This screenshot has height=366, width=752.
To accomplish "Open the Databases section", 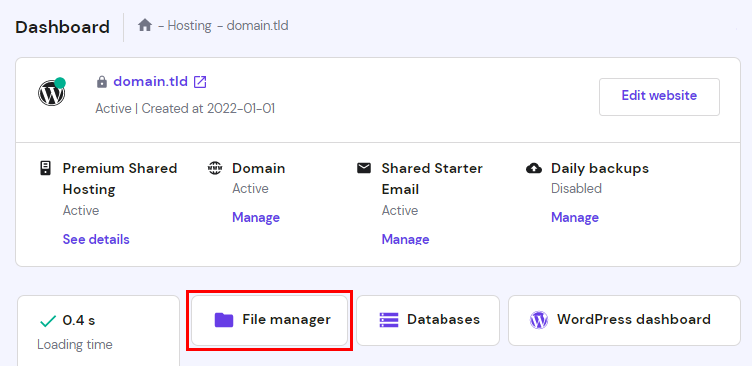I will tap(428, 320).
